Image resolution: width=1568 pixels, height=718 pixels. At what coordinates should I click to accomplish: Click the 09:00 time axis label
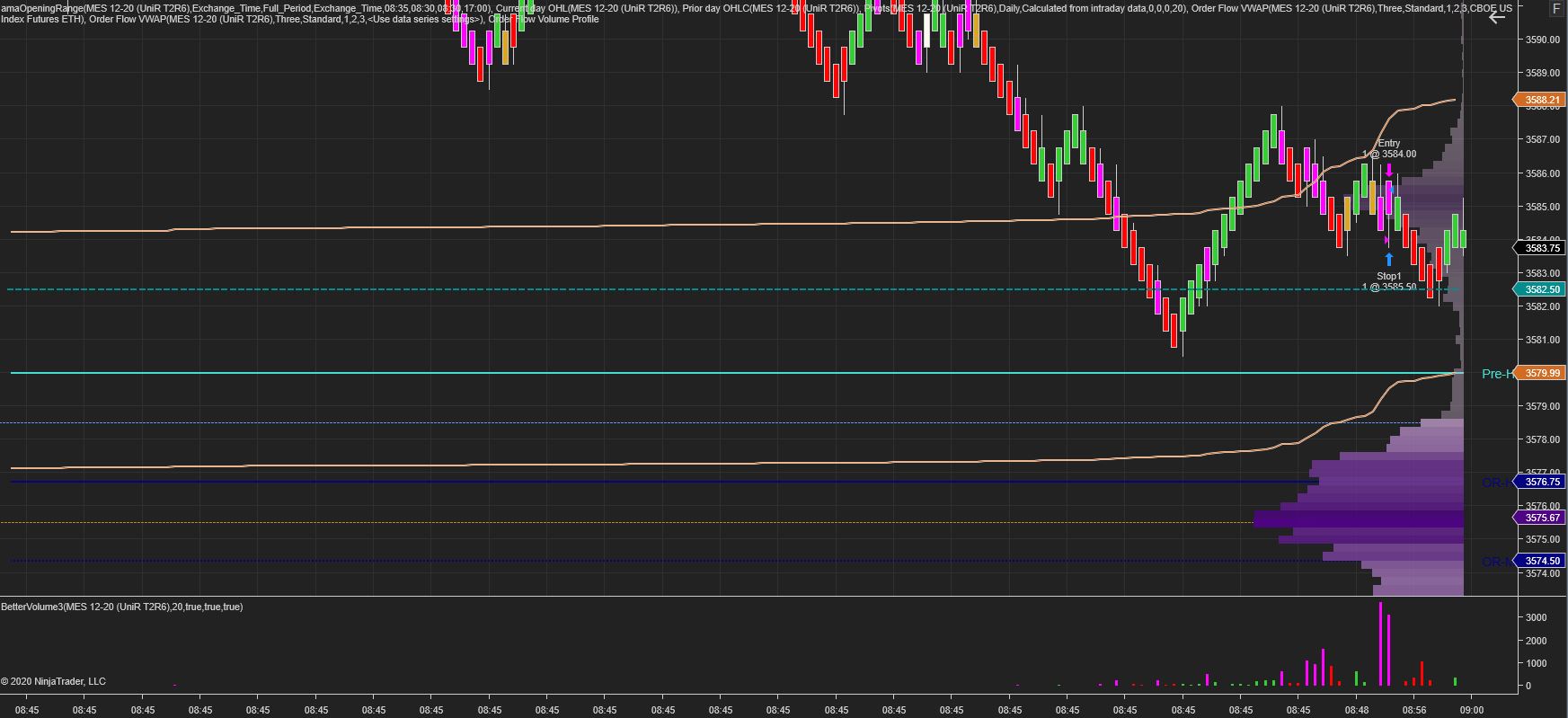point(1471,710)
